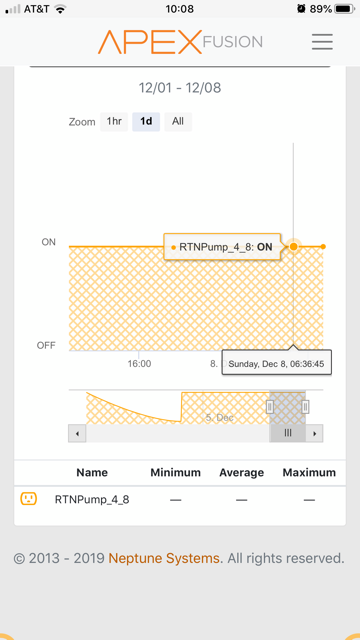Click the left range handle in navigator
The height and width of the screenshot is (640, 360).
pos(270,407)
